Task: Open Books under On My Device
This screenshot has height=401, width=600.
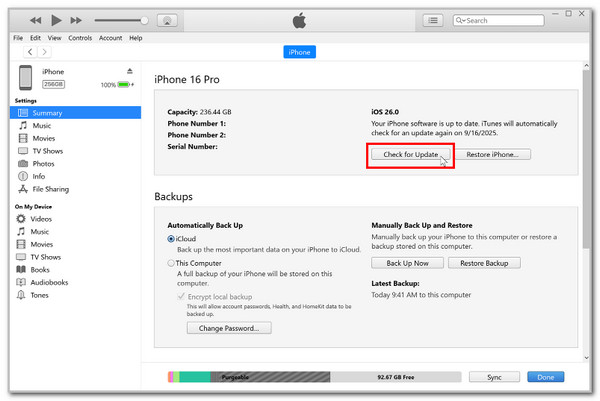Action: (33, 269)
